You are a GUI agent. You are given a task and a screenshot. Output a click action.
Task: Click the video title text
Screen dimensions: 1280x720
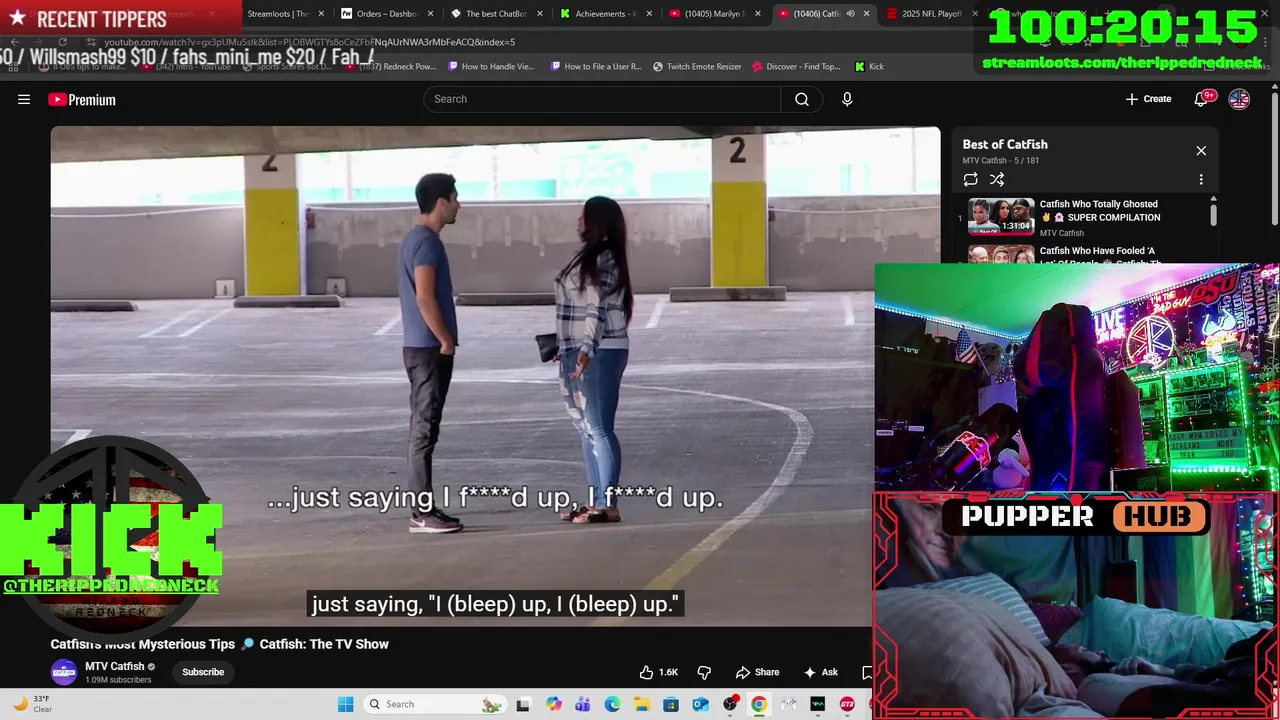pos(220,644)
